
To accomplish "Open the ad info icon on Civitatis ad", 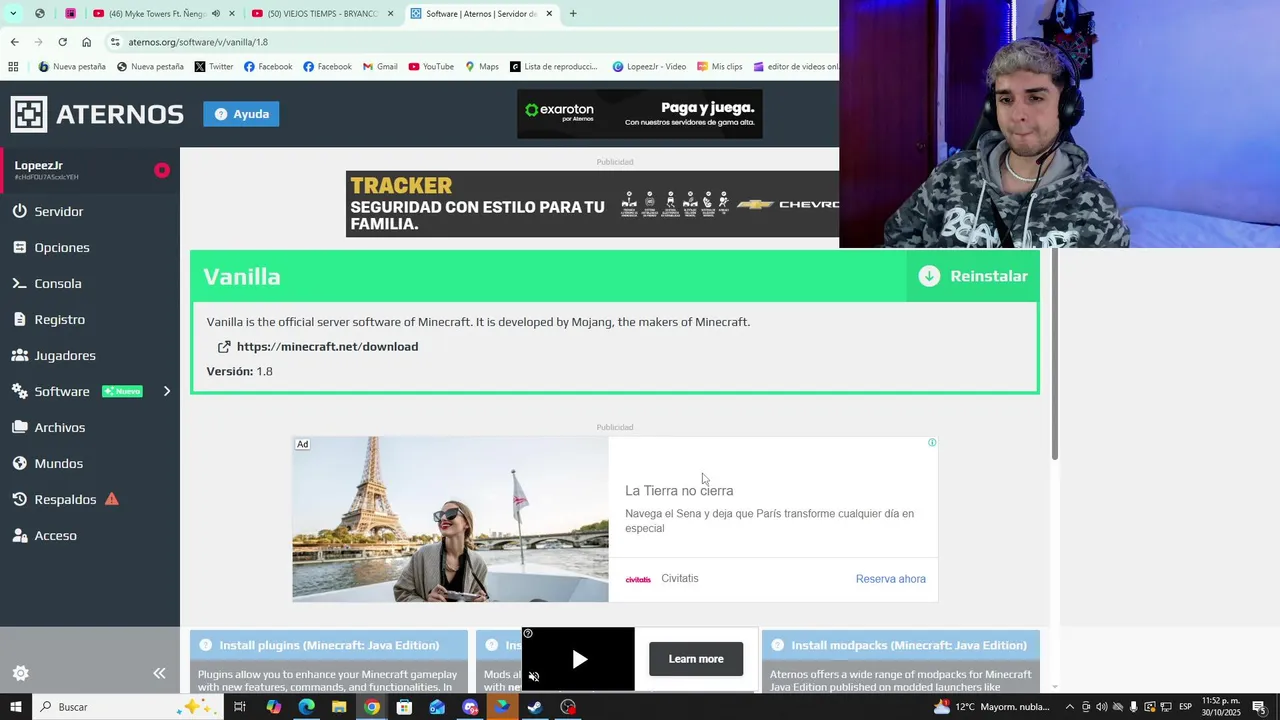I will coord(932,442).
